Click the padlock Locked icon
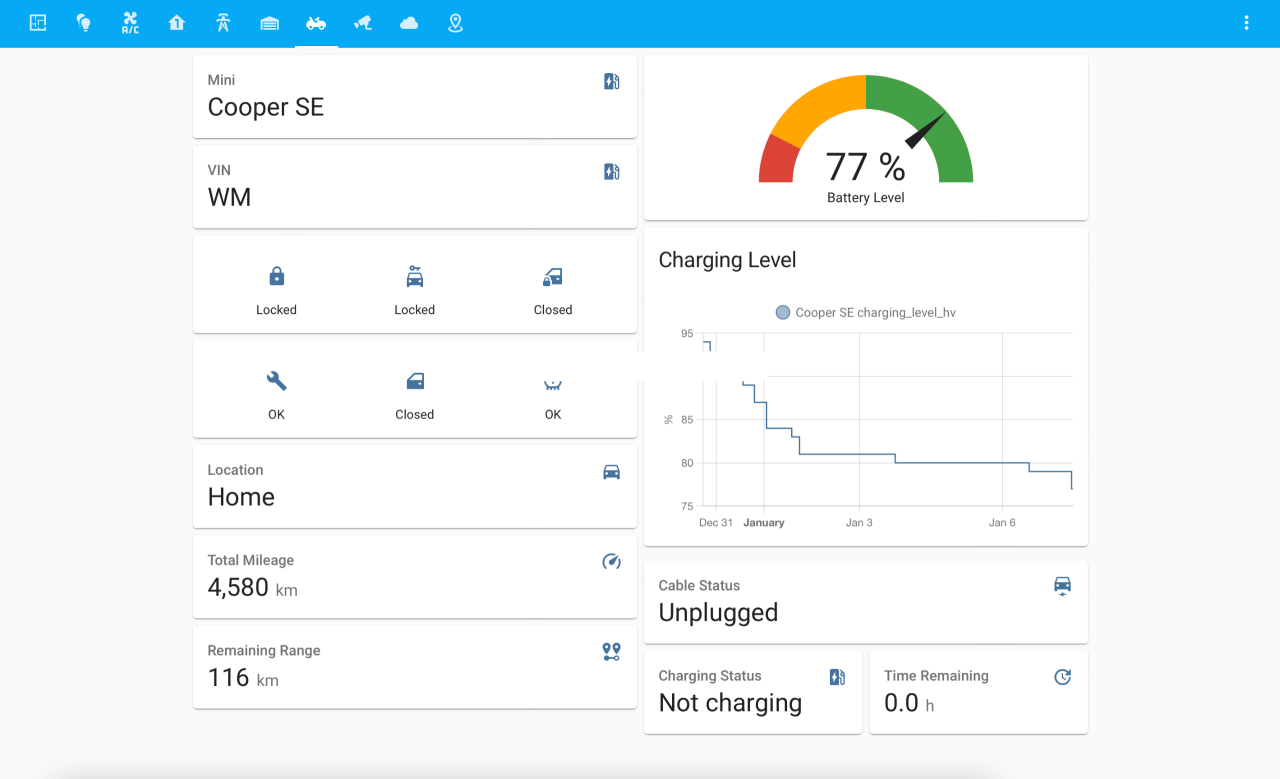Screen dimensions: 1280x779 277,277
